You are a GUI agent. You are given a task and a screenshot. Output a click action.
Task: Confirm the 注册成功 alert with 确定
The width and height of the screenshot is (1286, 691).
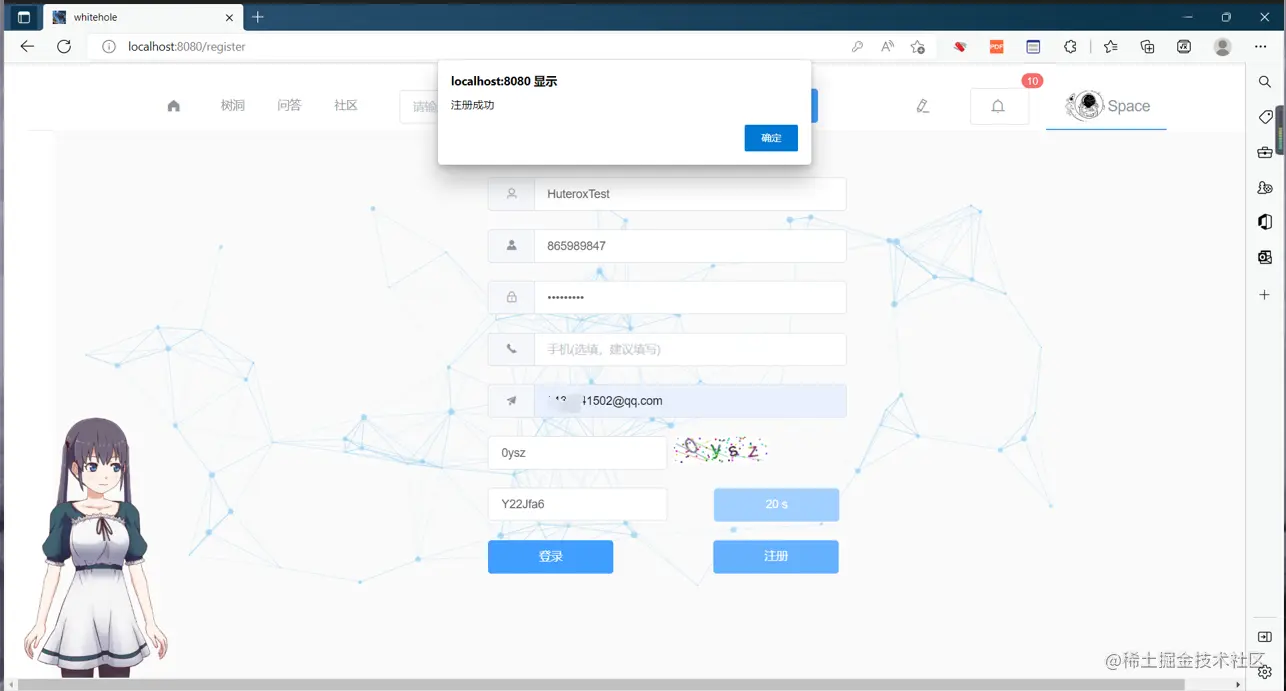771,138
